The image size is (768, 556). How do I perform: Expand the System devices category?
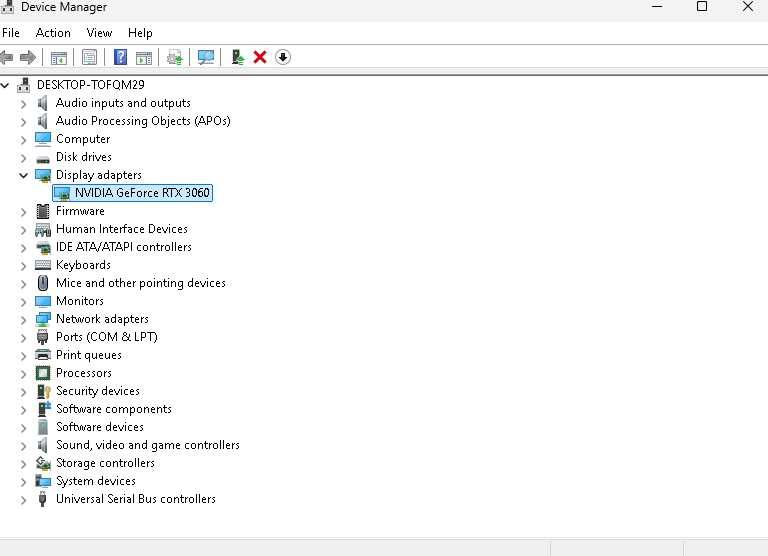pos(23,482)
